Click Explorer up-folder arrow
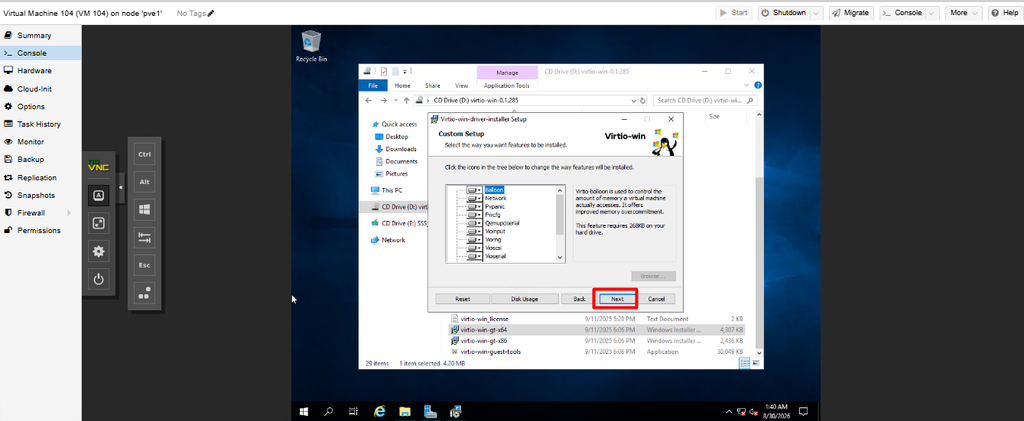The height and width of the screenshot is (421, 1024). (x=406, y=101)
